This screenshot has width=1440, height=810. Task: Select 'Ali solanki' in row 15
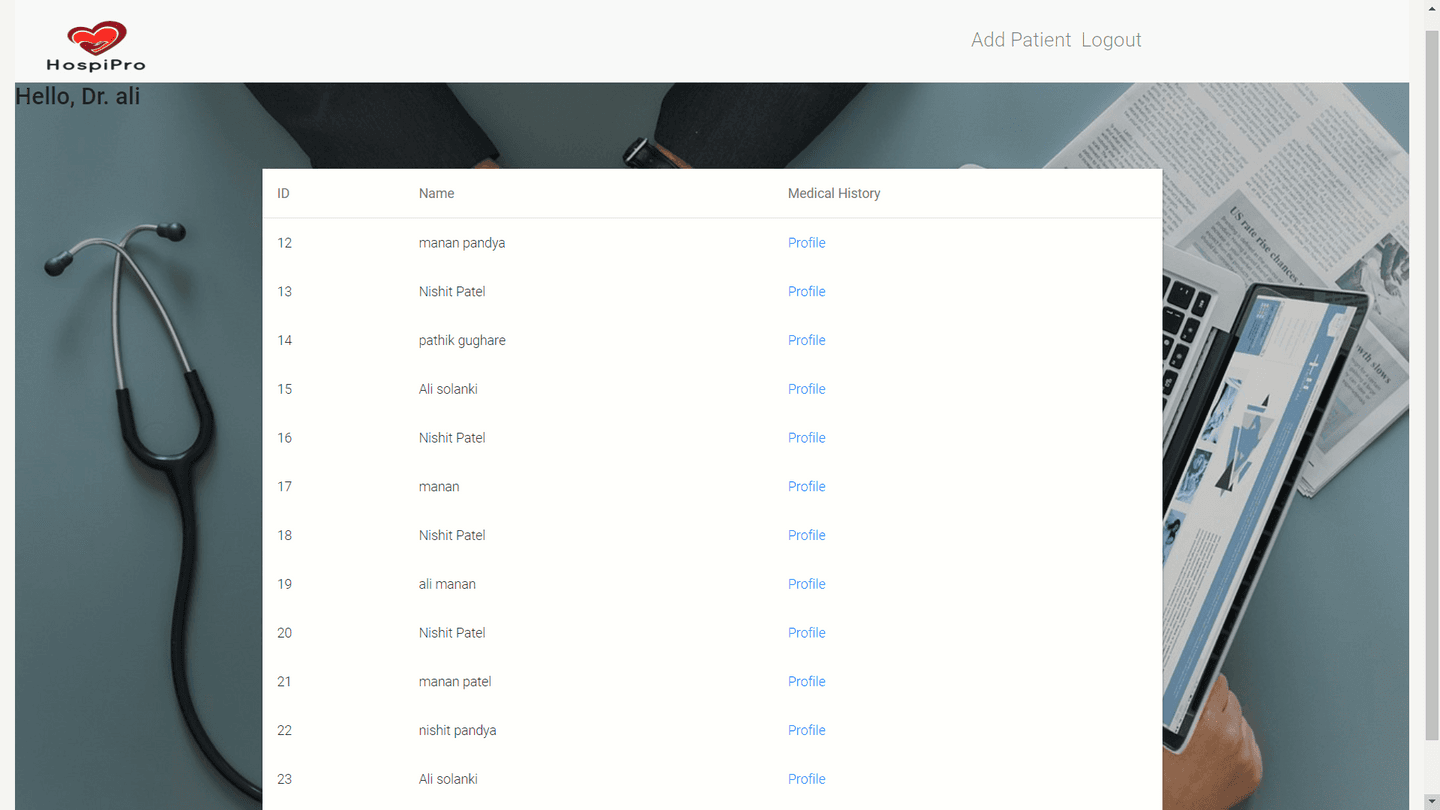point(448,389)
